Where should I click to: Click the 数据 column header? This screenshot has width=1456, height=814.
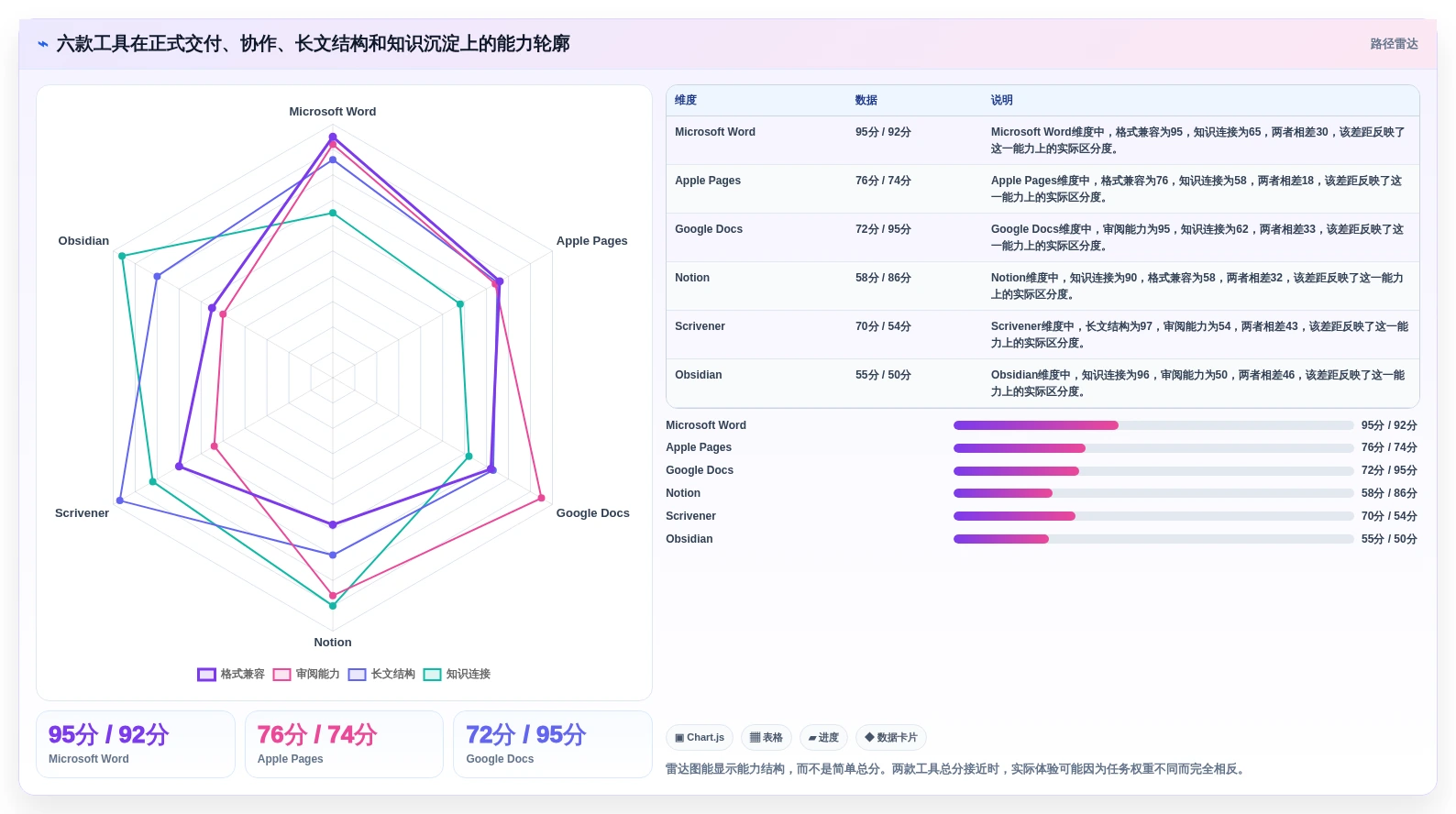[x=866, y=100]
